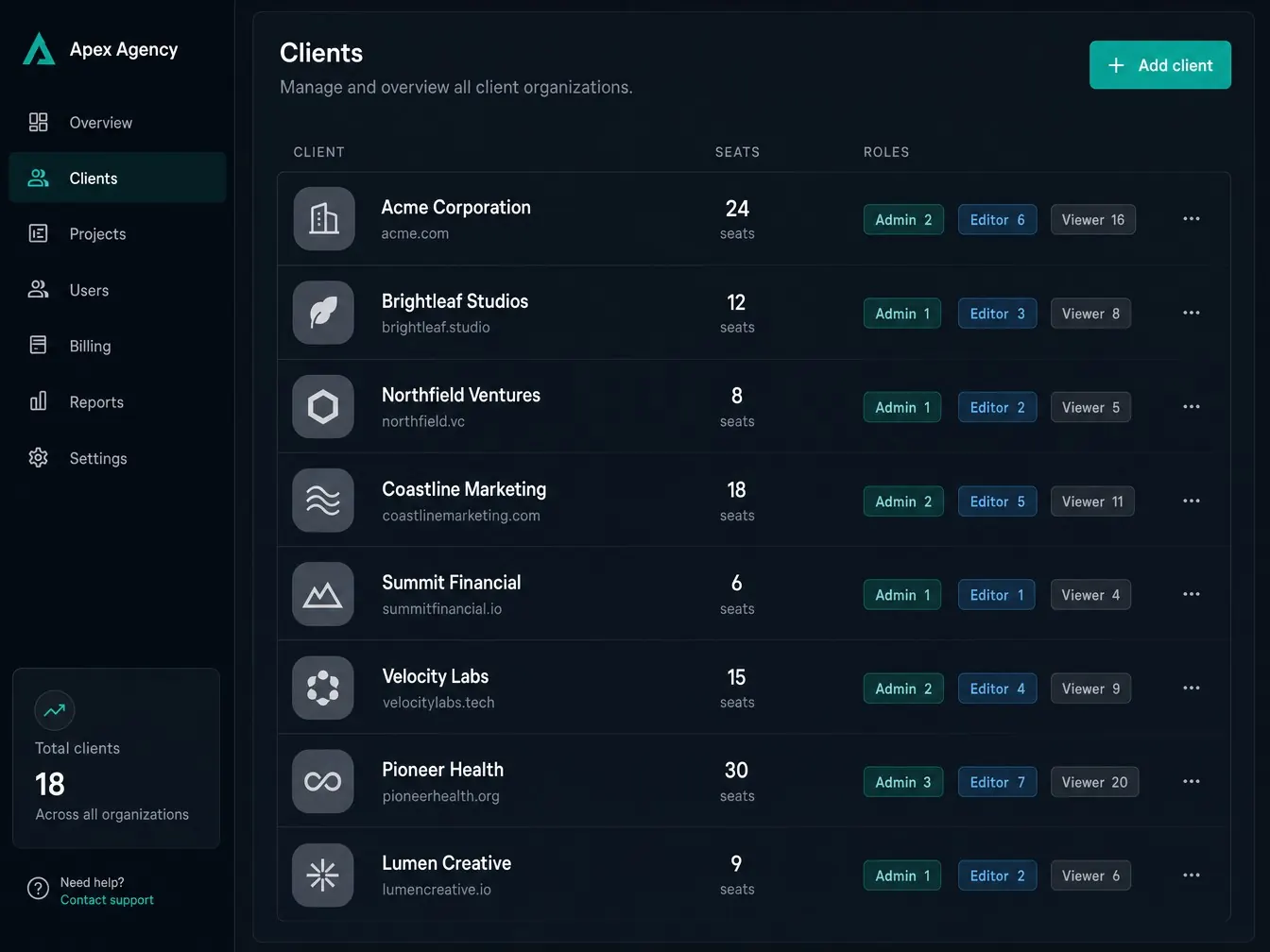Click Brightleaf Studios Admin 1 badge

(902, 314)
